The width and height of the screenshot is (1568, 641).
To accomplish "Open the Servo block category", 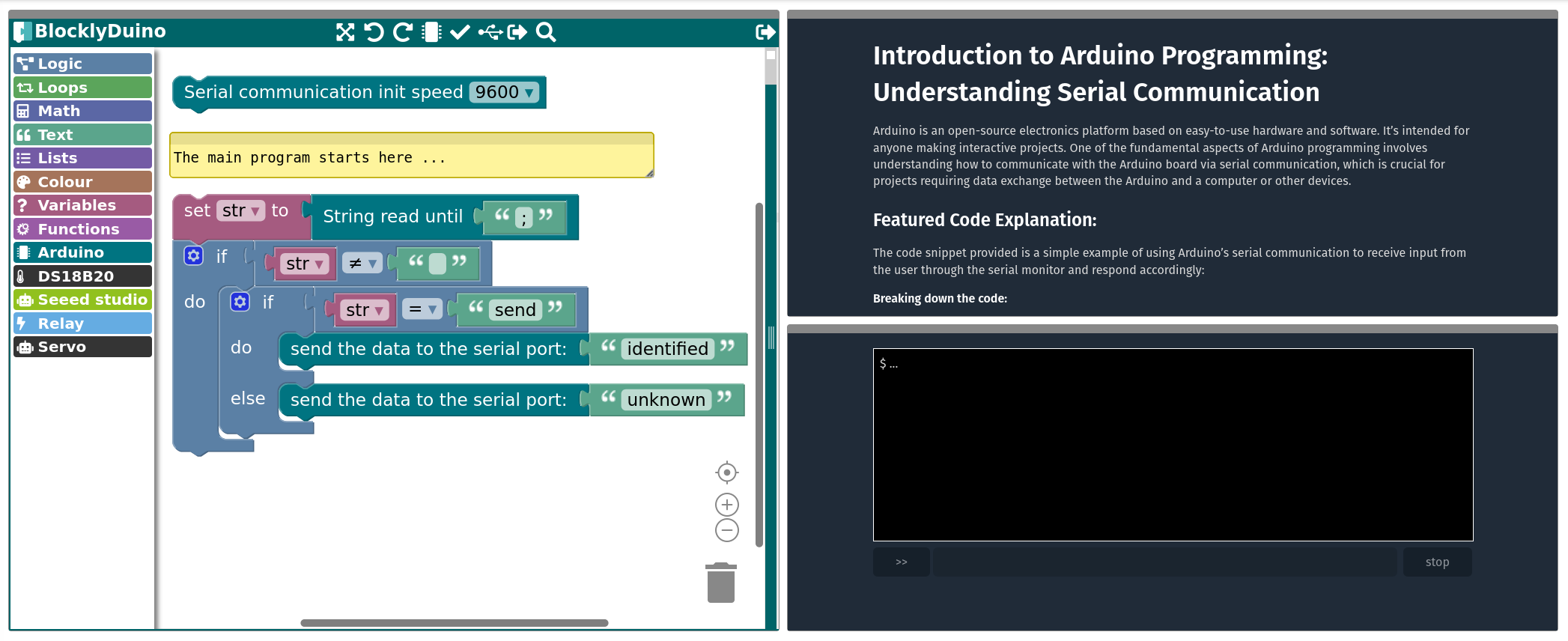I will pos(82,347).
